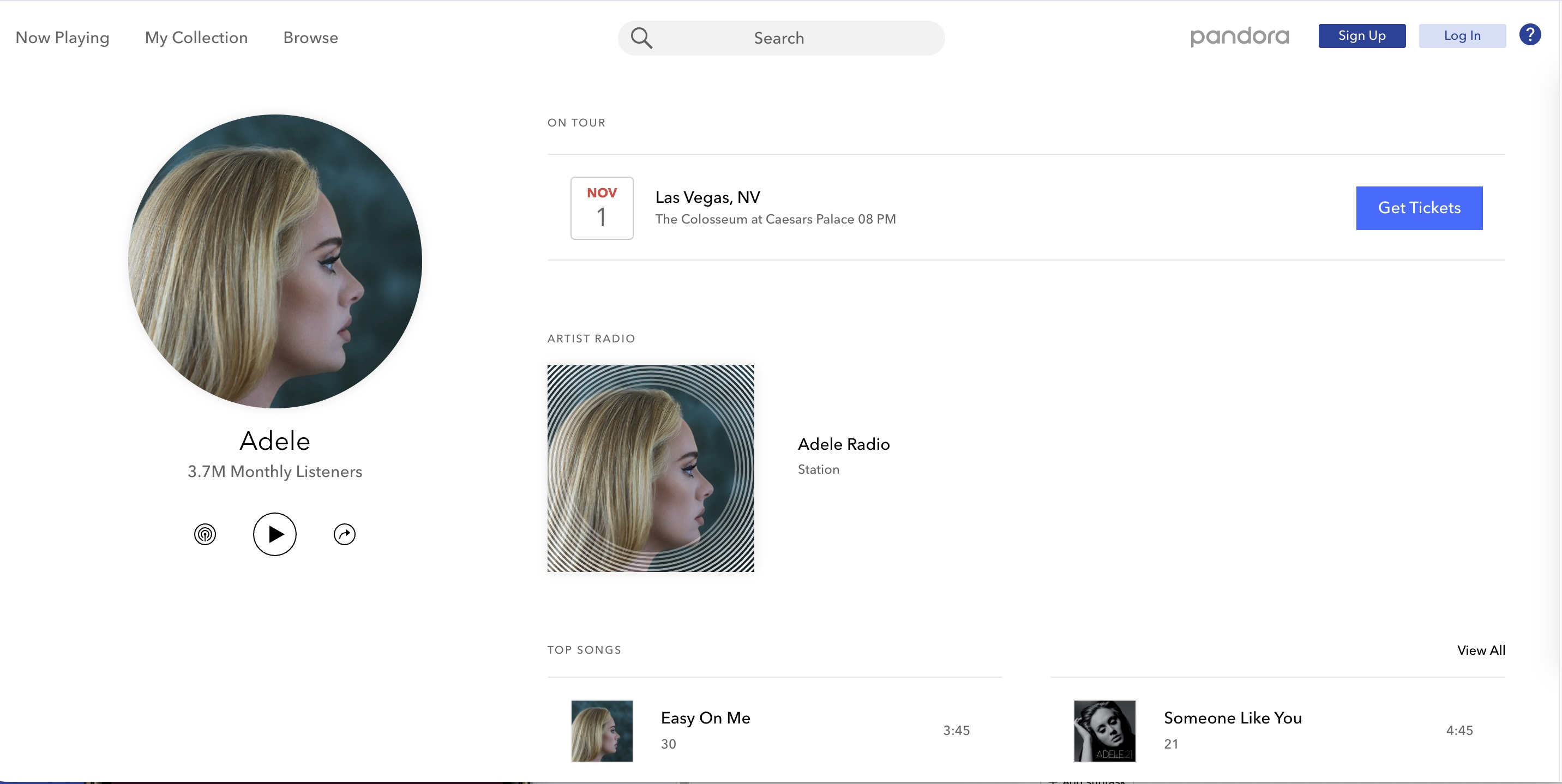Click the help question mark icon
The image size is (1562, 784).
(1530, 35)
